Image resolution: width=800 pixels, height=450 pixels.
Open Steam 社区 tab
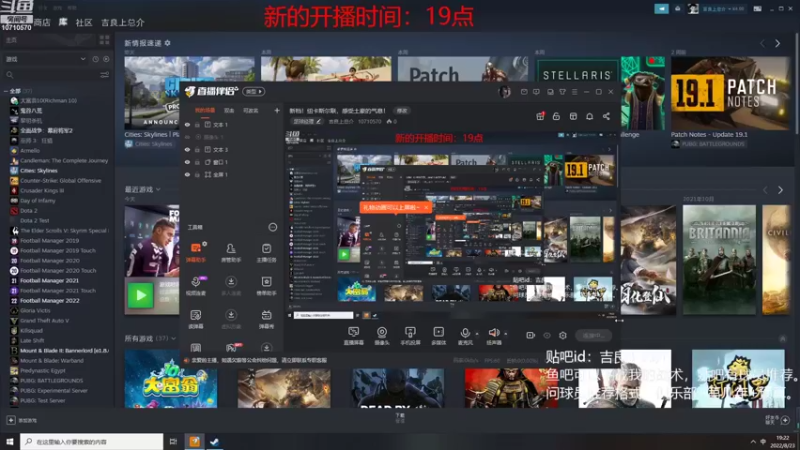pyautogui.click(x=84, y=22)
